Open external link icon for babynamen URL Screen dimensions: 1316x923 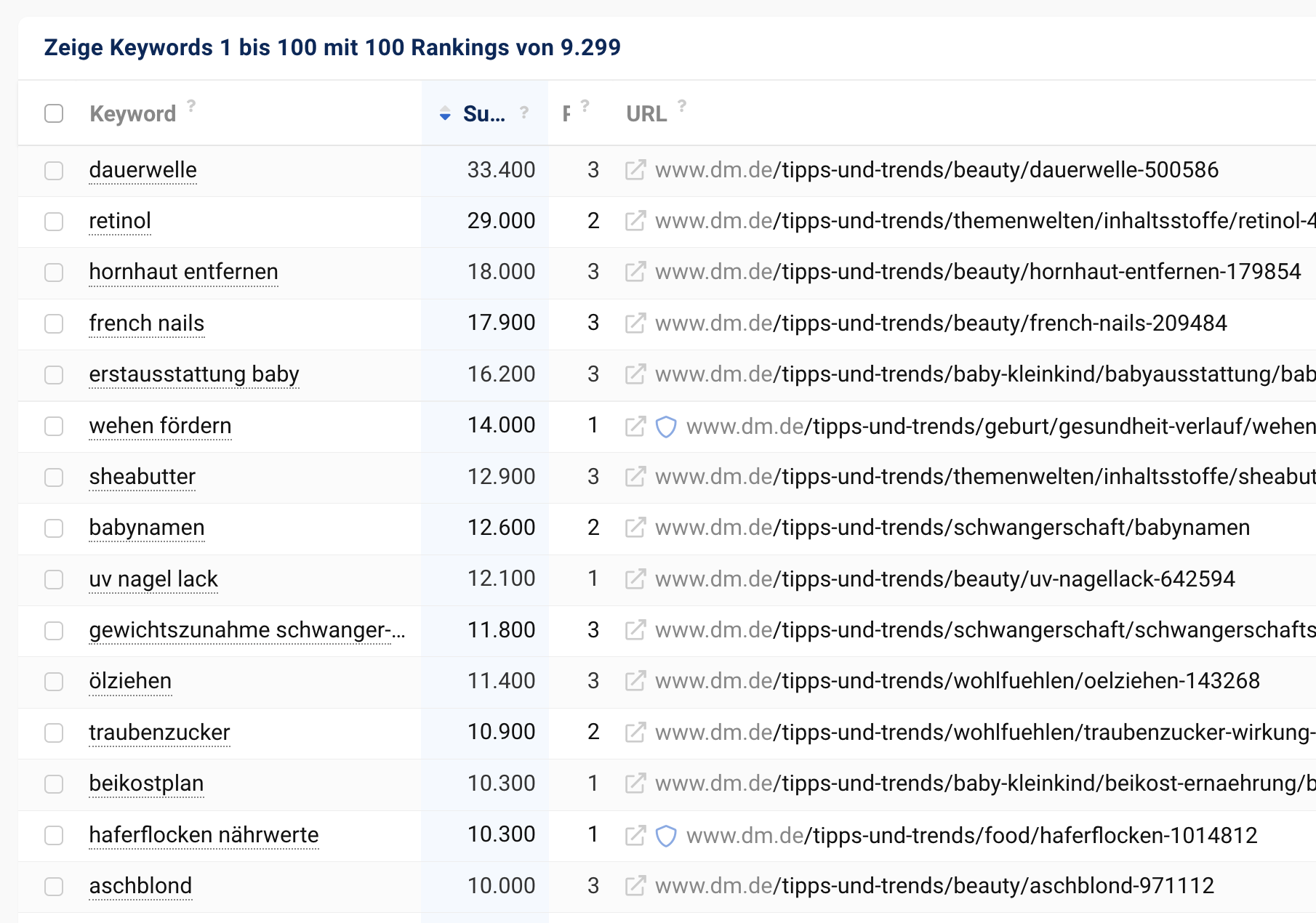[x=635, y=528]
